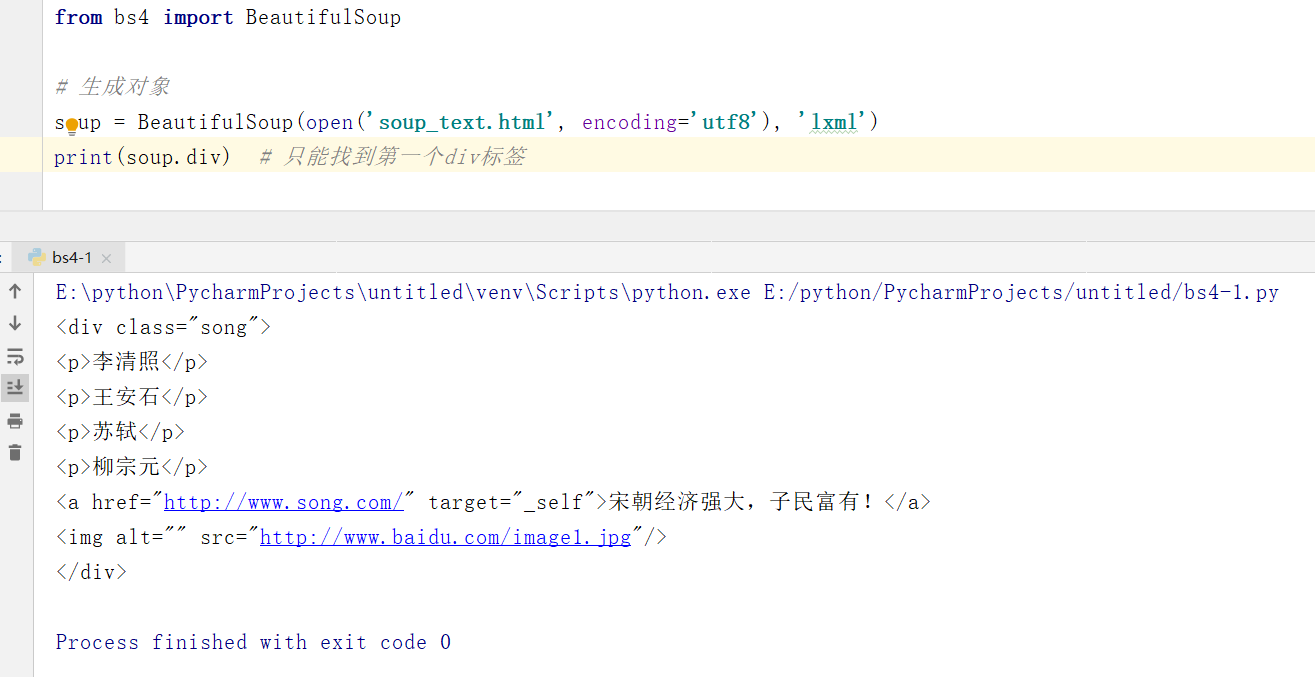Click the Up the Stack Trace arrow
Image resolution: width=1315 pixels, height=677 pixels.
click(x=15, y=291)
